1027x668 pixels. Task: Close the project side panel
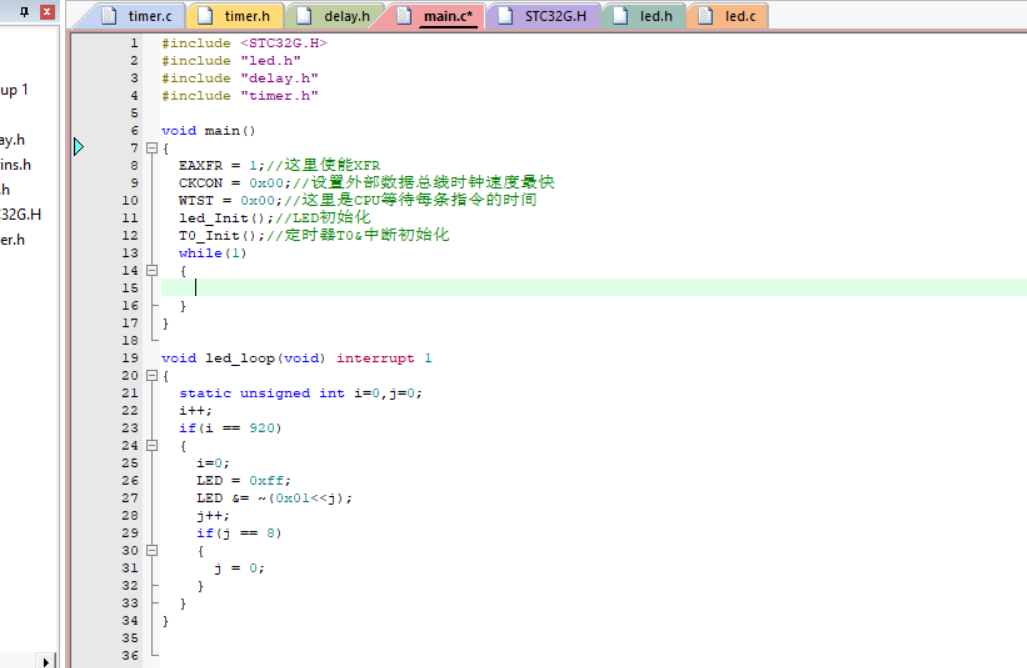tap(47, 11)
